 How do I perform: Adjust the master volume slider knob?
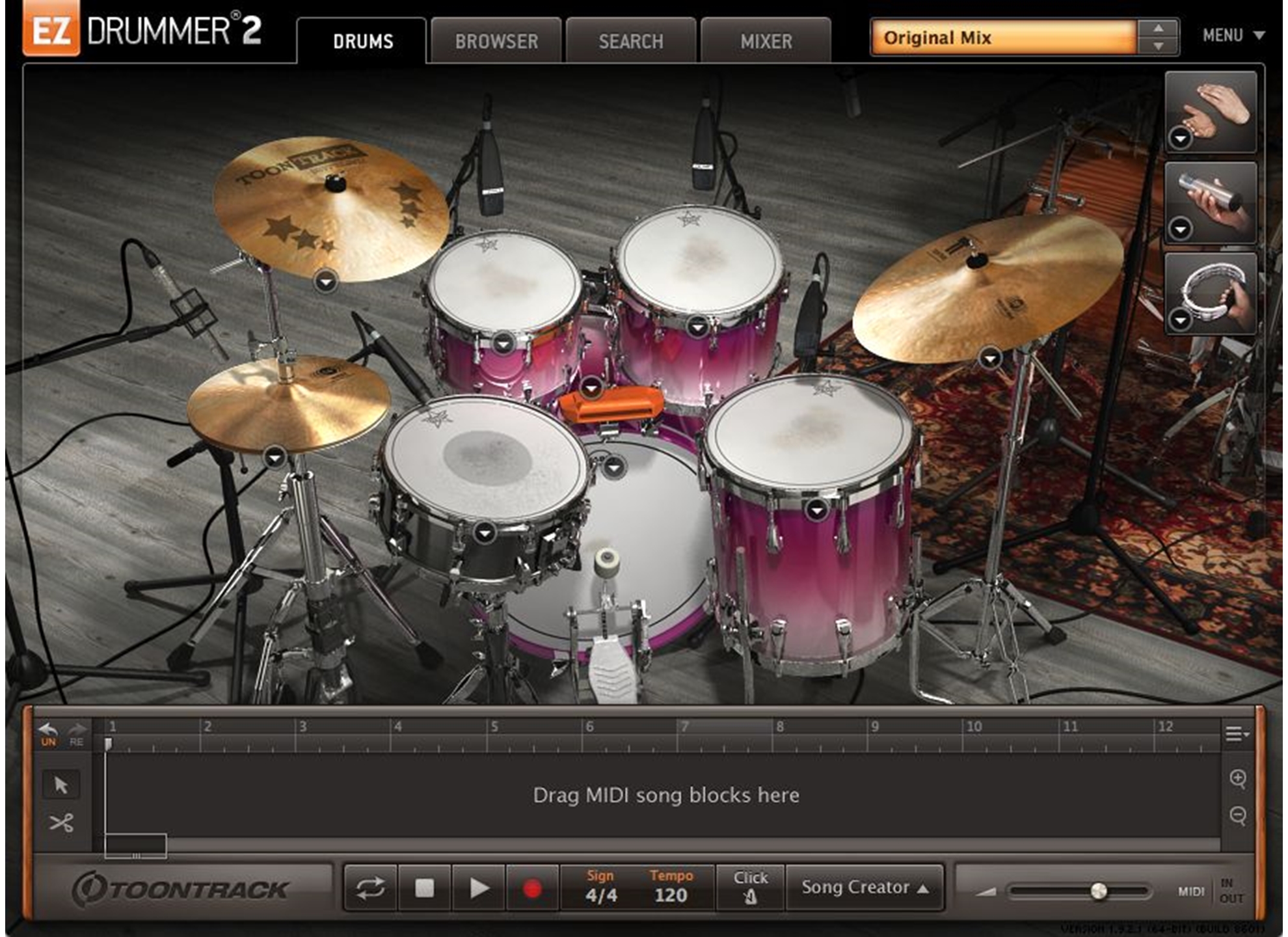tap(1098, 891)
